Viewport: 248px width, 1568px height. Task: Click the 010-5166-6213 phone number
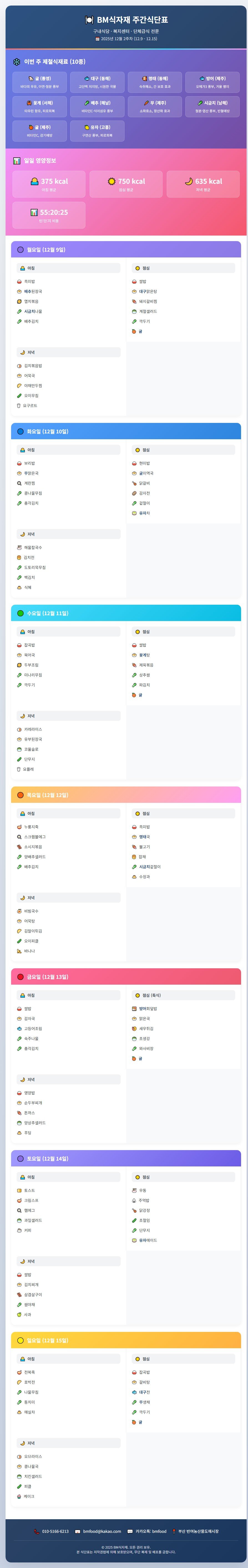(x=55, y=1531)
